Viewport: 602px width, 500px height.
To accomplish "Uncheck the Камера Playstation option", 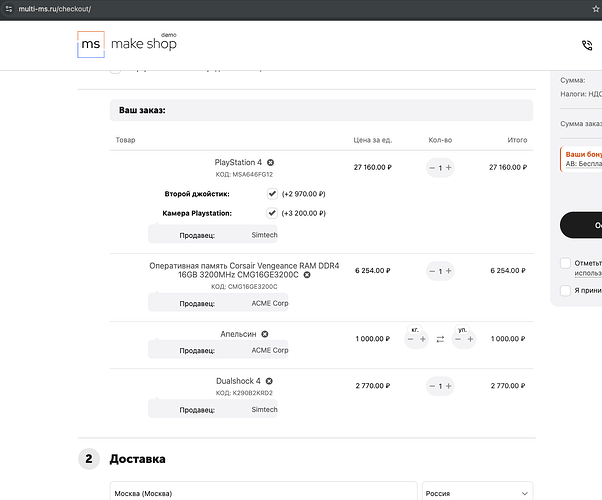I will pos(272,213).
